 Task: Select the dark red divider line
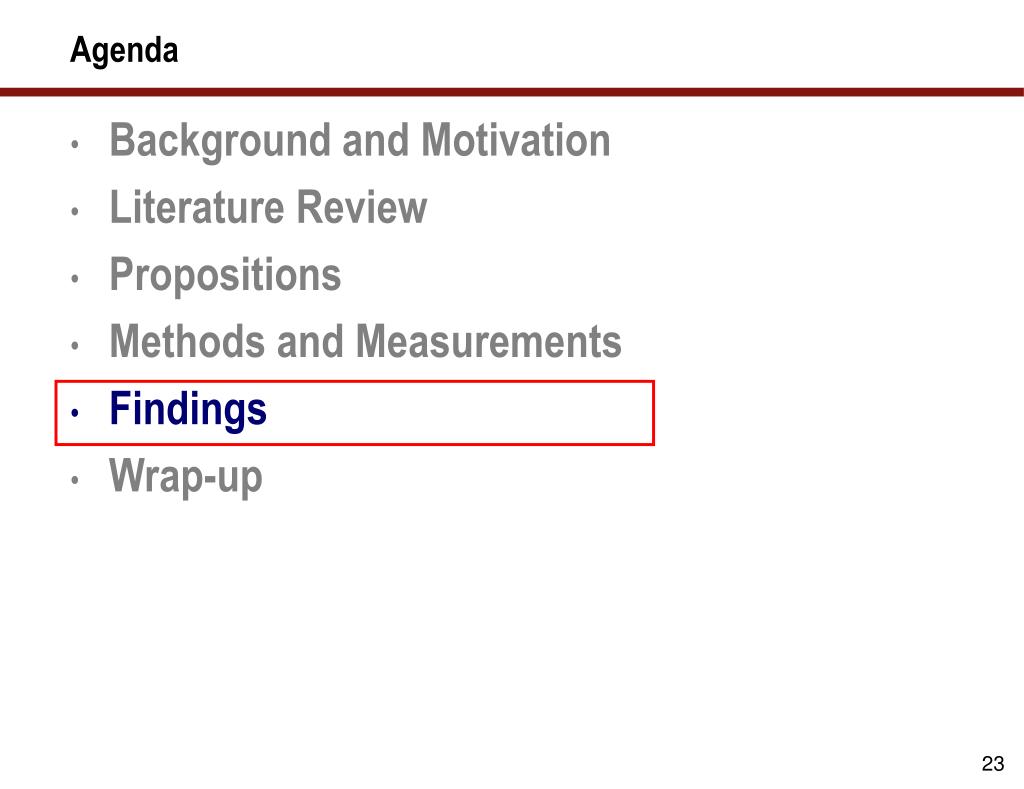pyautogui.click(x=512, y=92)
